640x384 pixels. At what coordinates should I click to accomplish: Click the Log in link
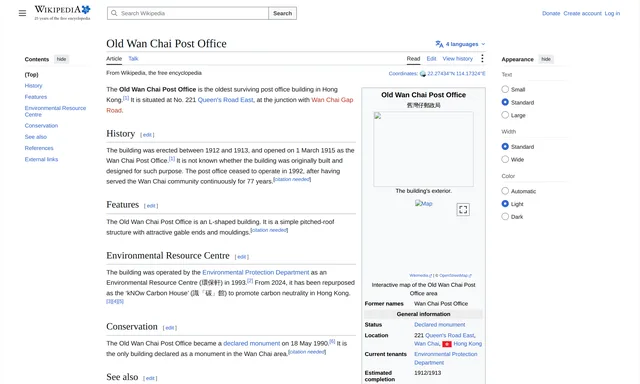click(x=612, y=13)
